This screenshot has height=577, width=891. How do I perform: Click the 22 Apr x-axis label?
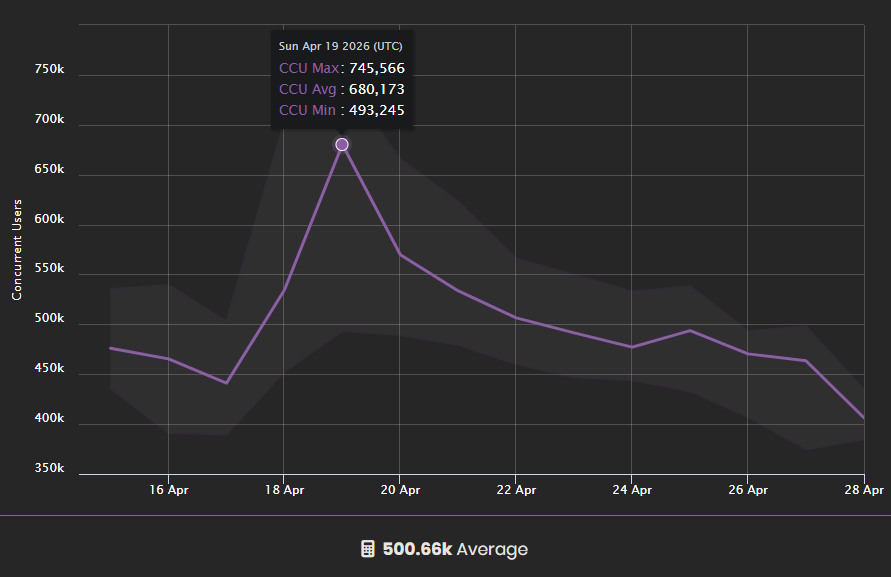point(516,490)
